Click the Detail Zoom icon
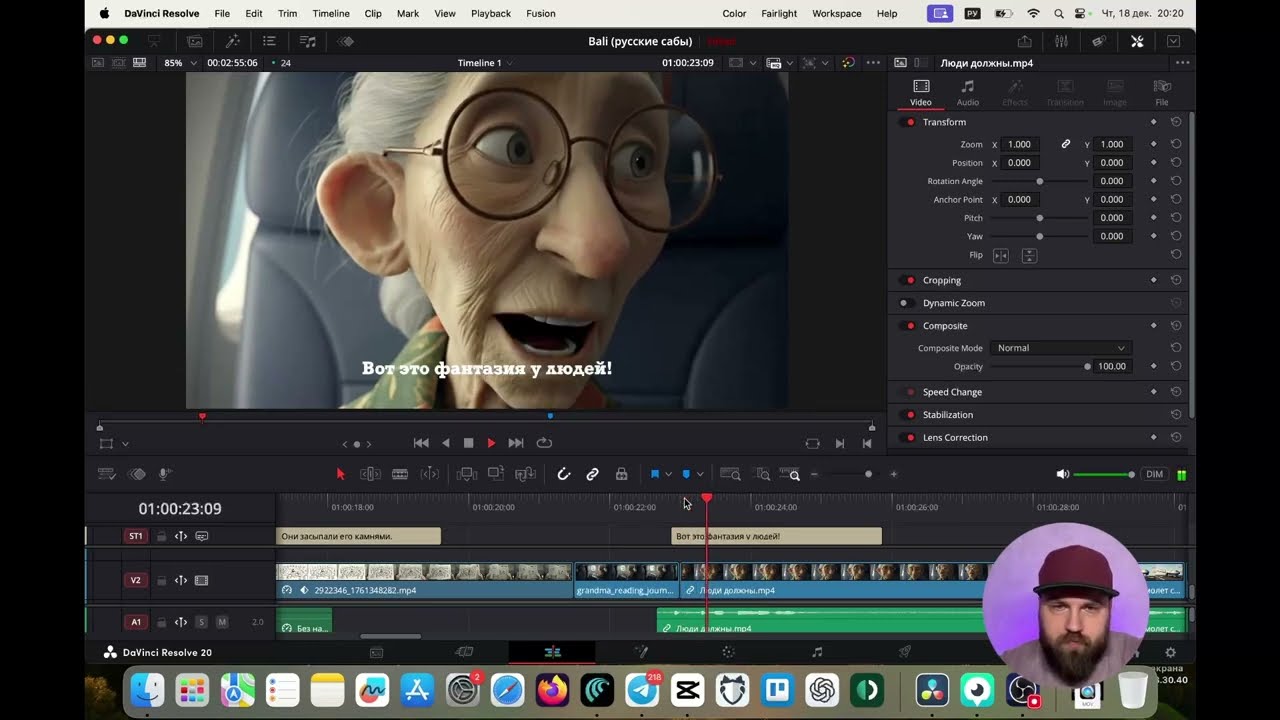The image size is (1280, 720). pos(763,474)
